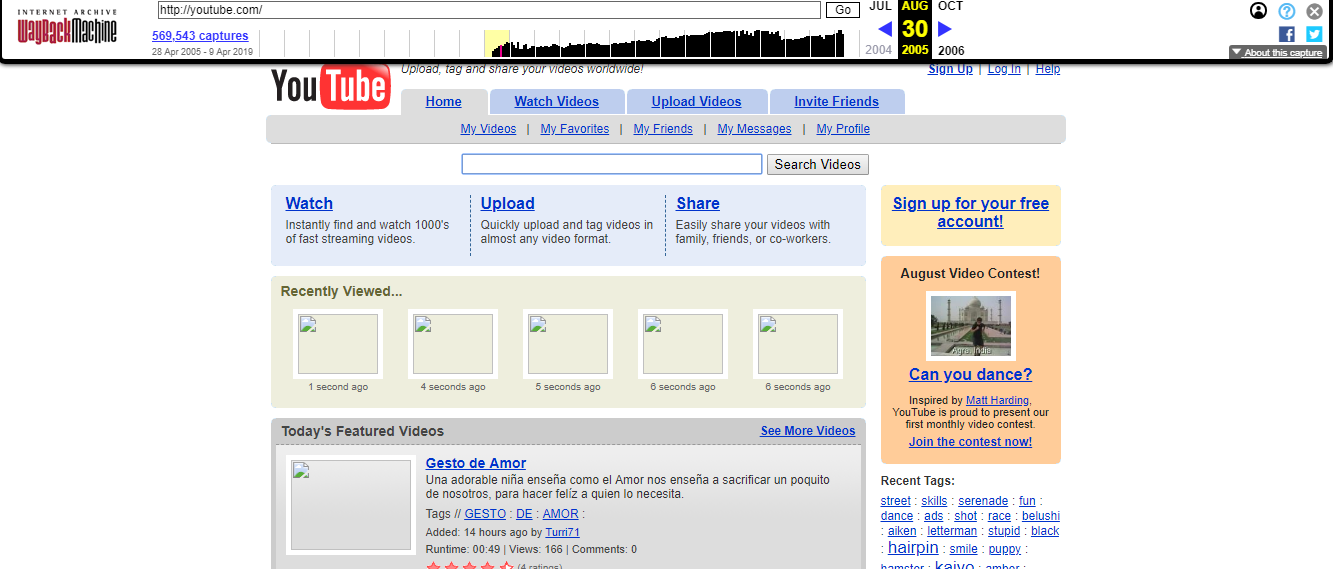Select OCT month in the capture timeline
Viewport: 1333px width, 569px height.
click(x=950, y=6)
